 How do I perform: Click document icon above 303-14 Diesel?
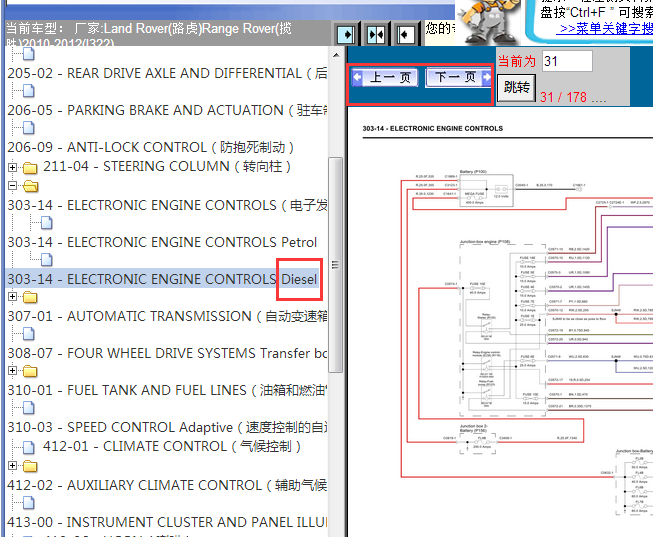click(47, 260)
